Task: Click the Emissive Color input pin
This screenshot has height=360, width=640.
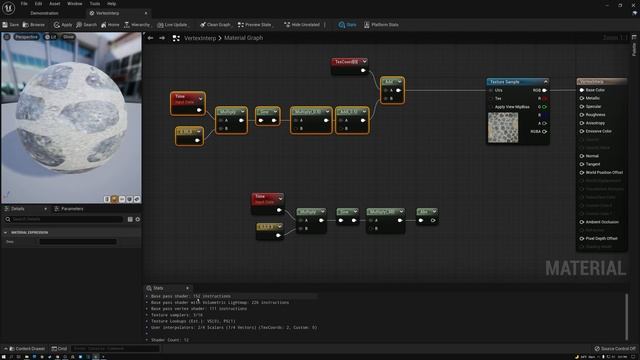Action: pos(582,131)
